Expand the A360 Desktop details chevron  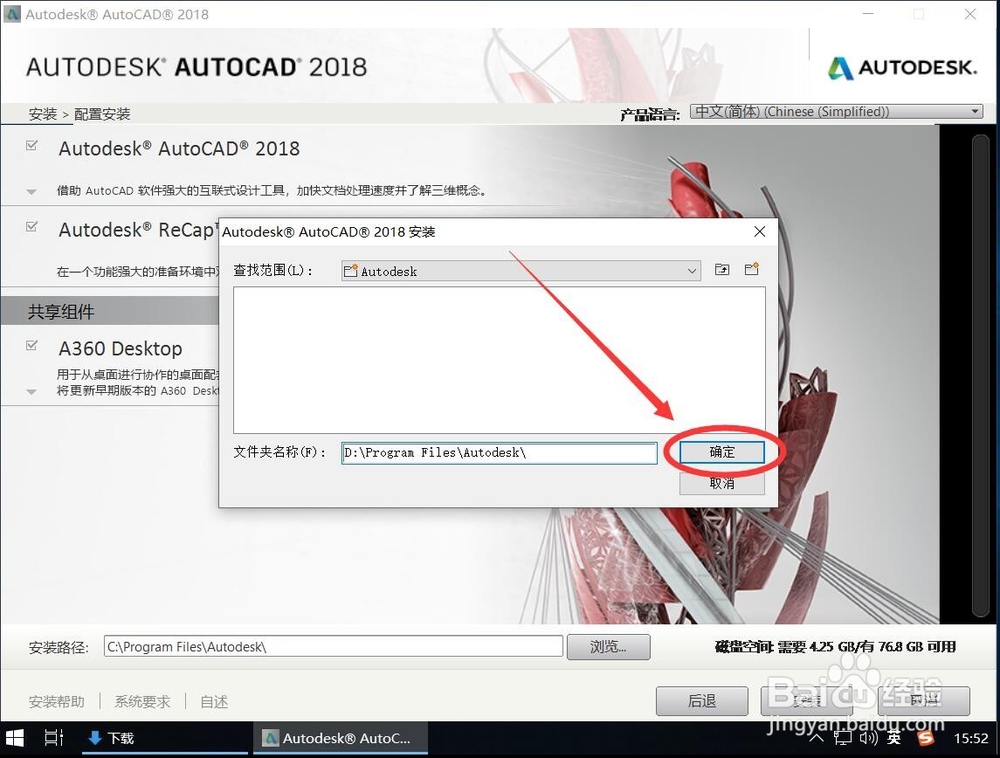click(33, 391)
